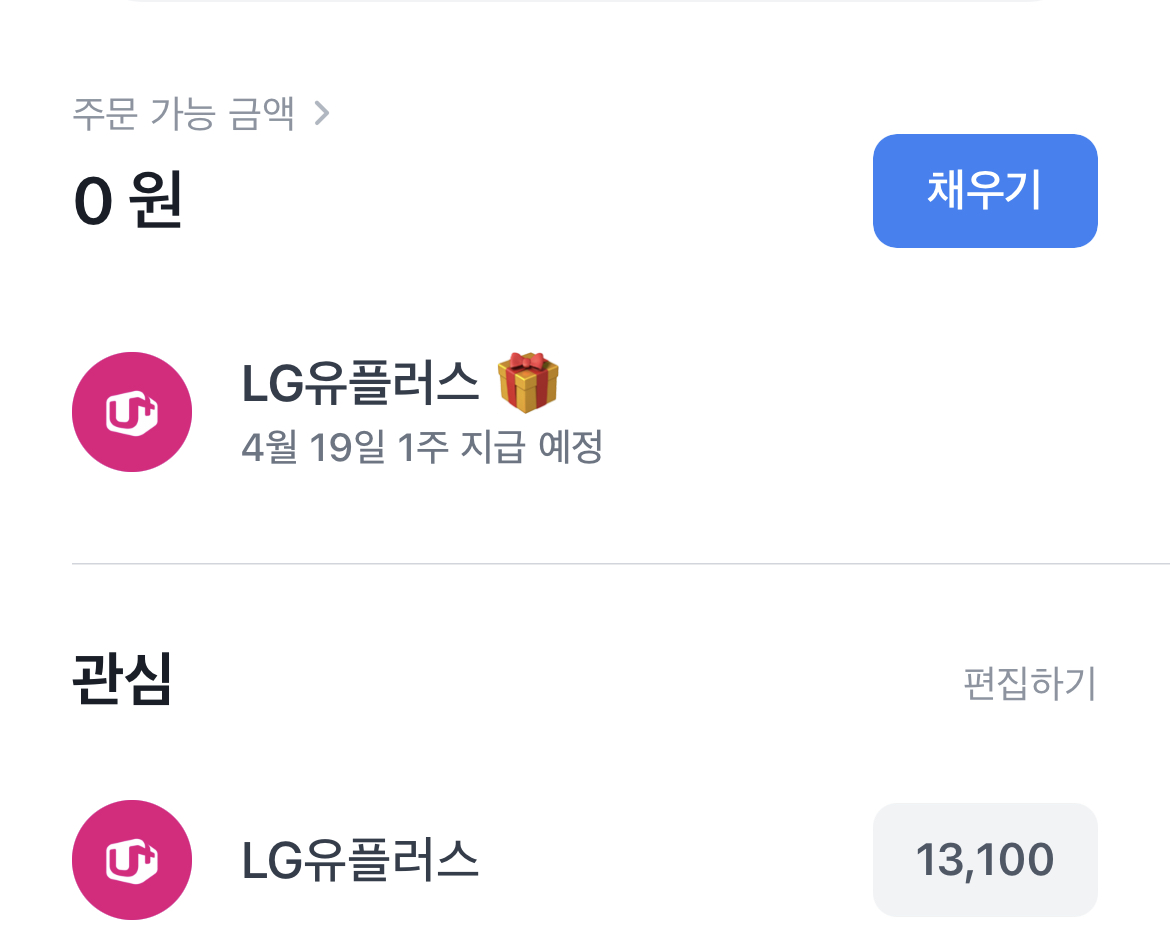The height and width of the screenshot is (952, 1170).
Task: Click the 13,100 price badge
Action: click(x=985, y=860)
